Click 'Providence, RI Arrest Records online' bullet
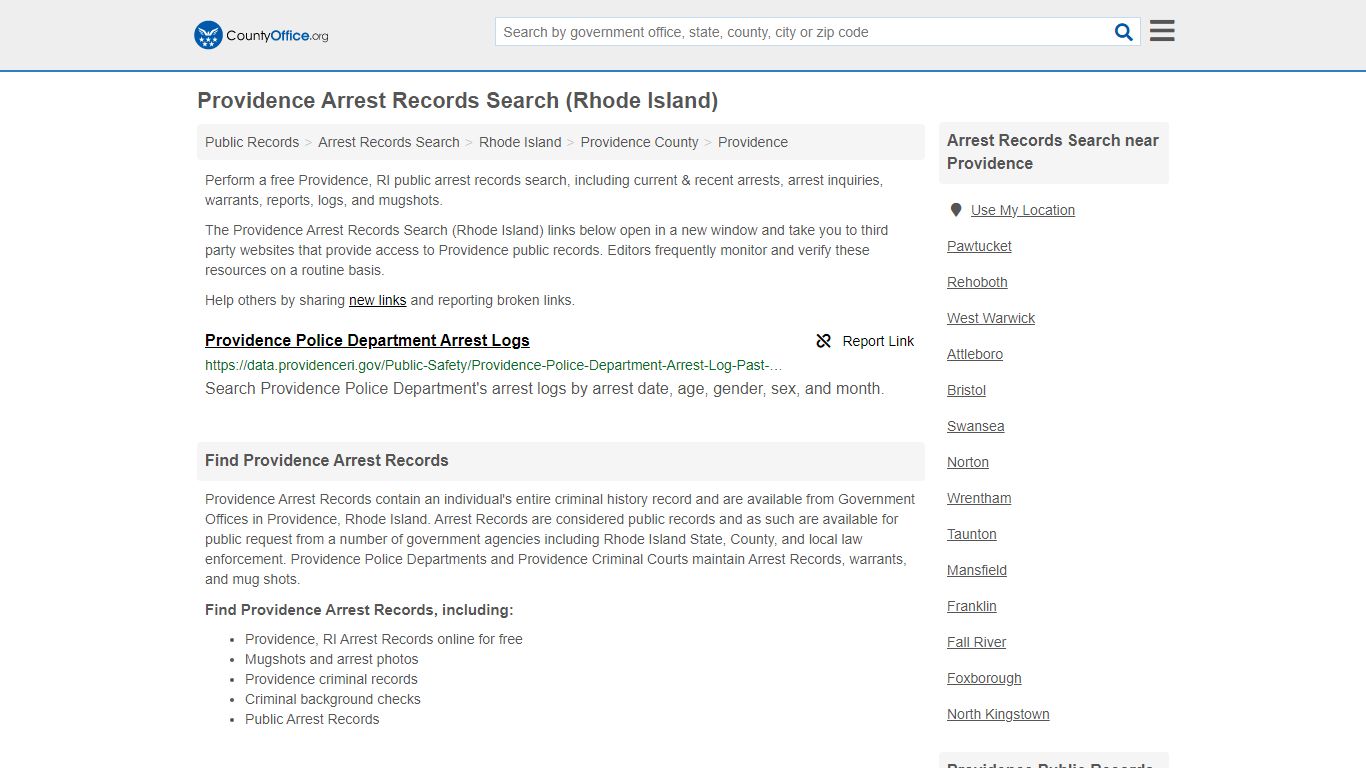 click(x=384, y=639)
